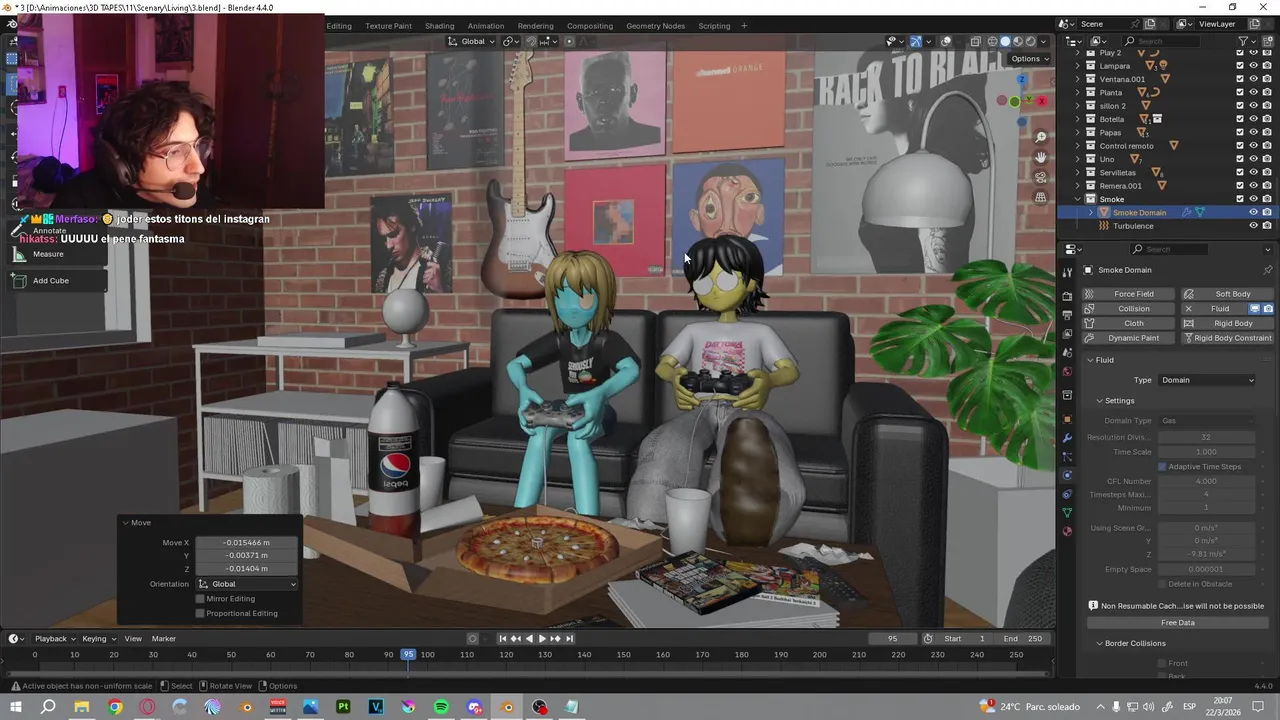This screenshot has width=1280, height=720.
Task: Select wireframe viewport shading
Action: (x=993, y=41)
